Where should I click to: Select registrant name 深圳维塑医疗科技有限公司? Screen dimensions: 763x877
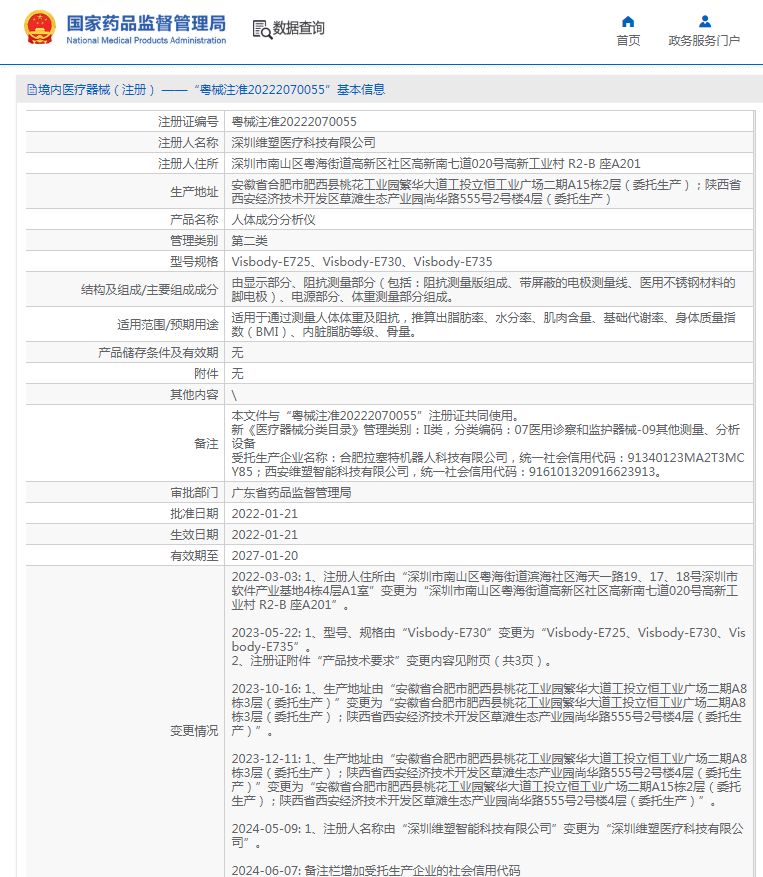304,143
